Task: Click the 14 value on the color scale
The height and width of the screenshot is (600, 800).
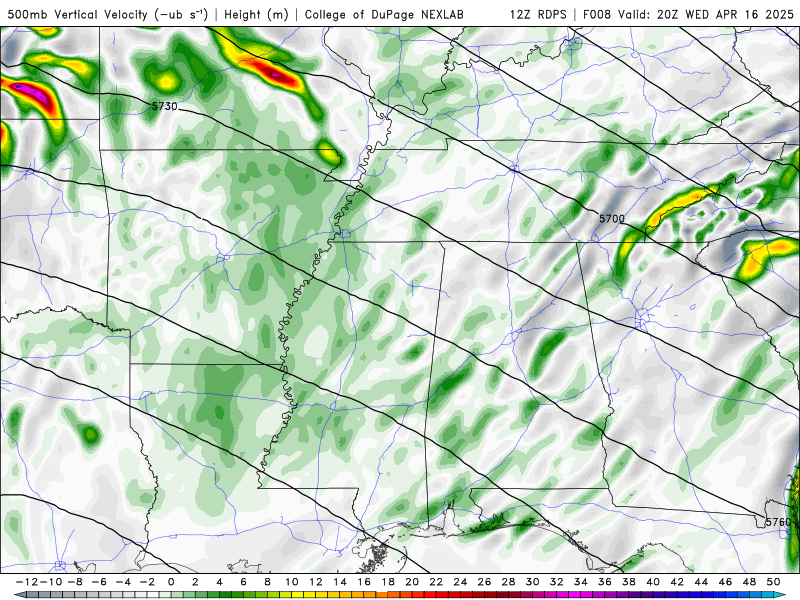Action: pos(340,582)
